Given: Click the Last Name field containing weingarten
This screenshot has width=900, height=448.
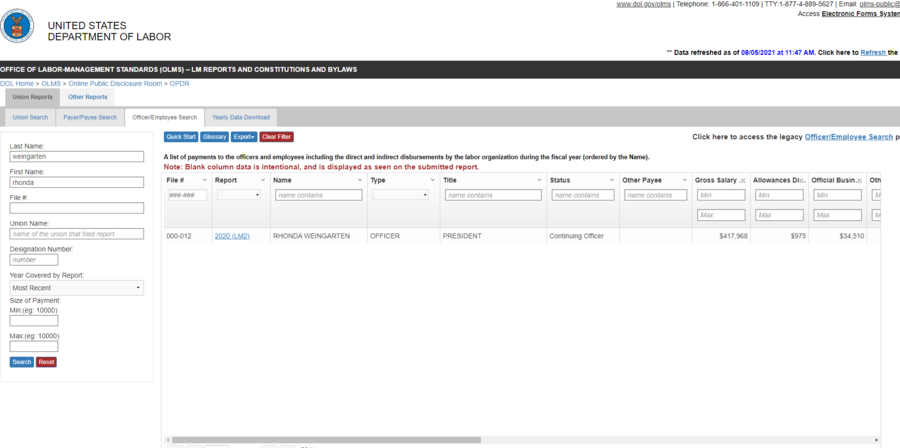Looking at the screenshot, I should click(77, 157).
